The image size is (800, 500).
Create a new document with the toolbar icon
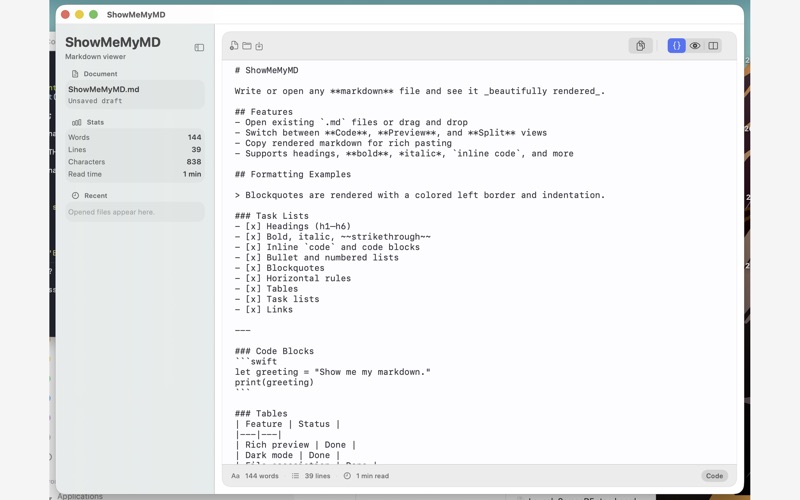[x=234, y=46]
